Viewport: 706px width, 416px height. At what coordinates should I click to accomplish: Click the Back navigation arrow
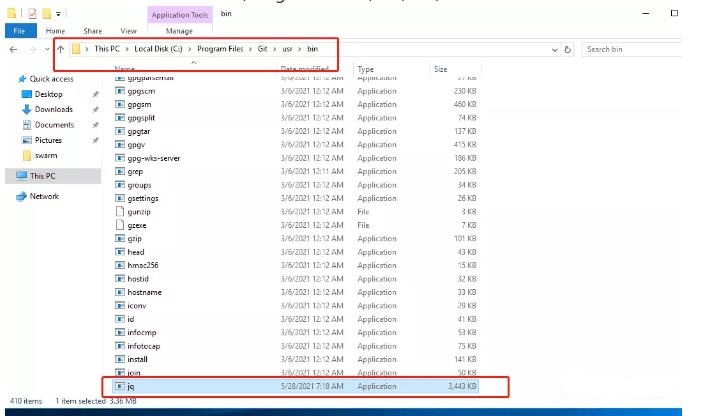click(12, 49)
